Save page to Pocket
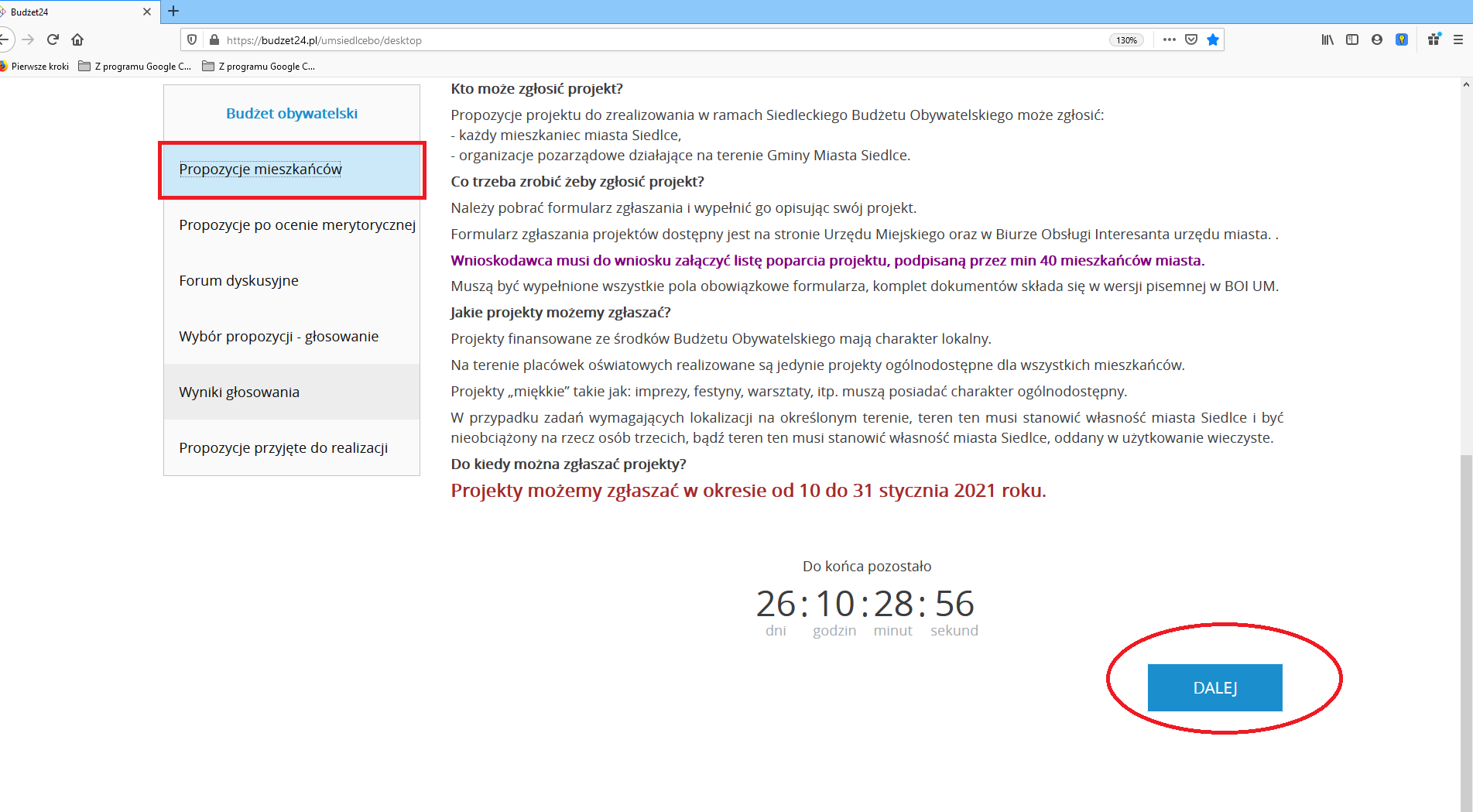The image size is (1473, 812). click(x=1191, y=39)
